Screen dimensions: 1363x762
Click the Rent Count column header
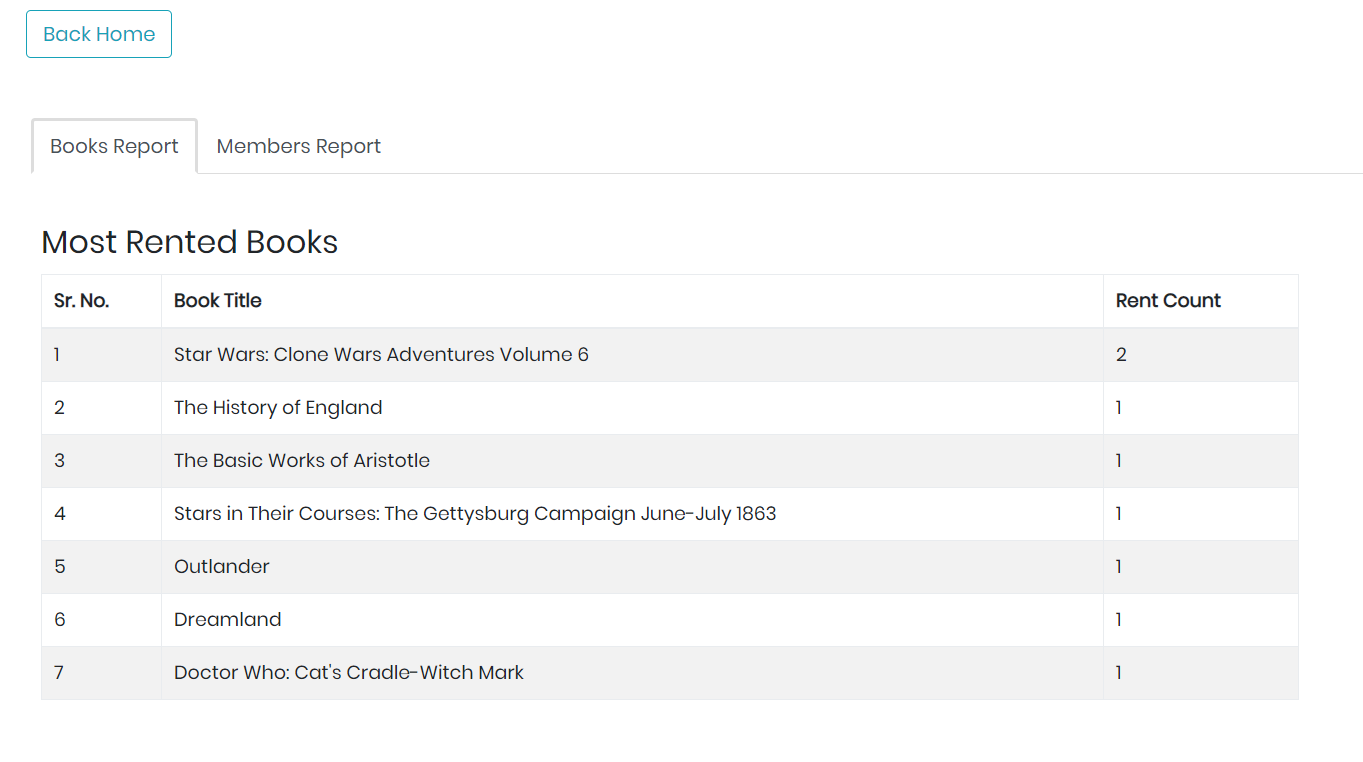[x=1168, y=301]
